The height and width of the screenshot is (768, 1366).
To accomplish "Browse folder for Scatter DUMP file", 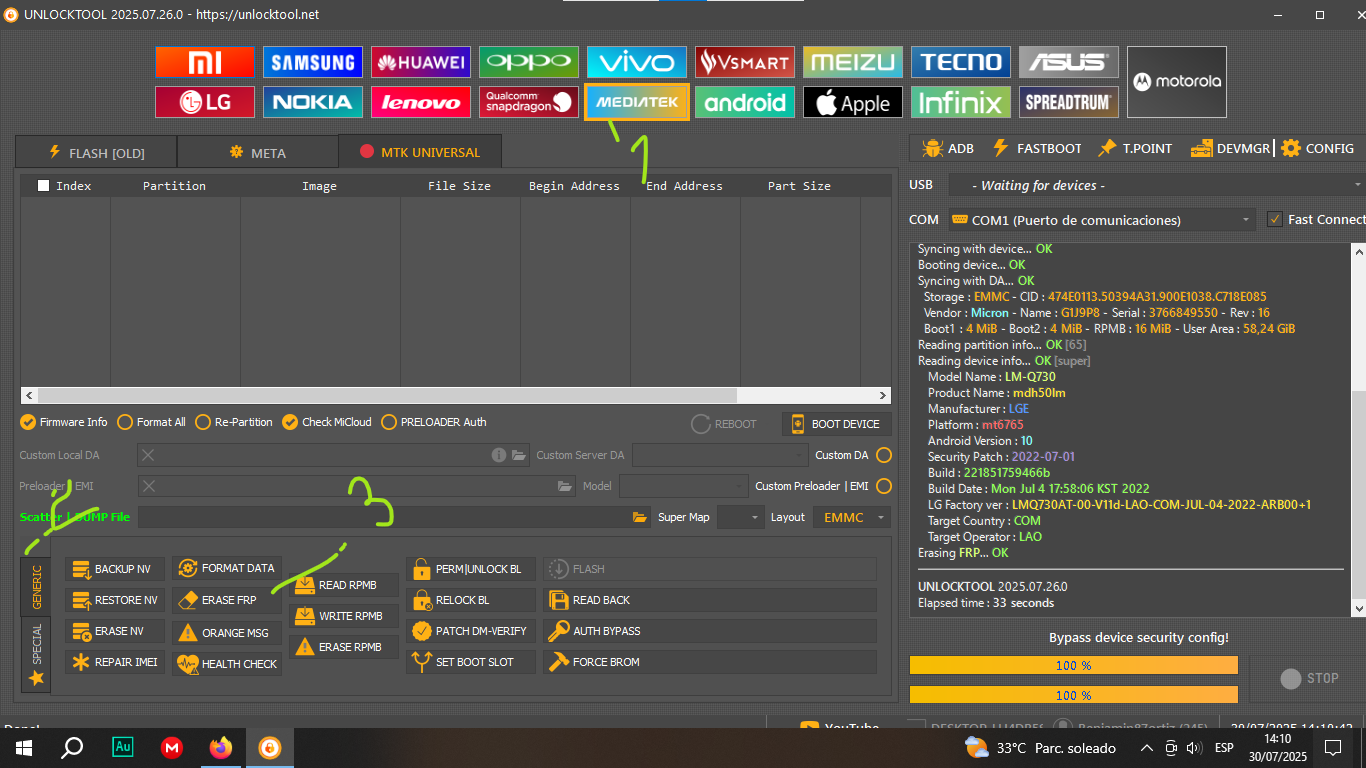I will pos(640,517).
